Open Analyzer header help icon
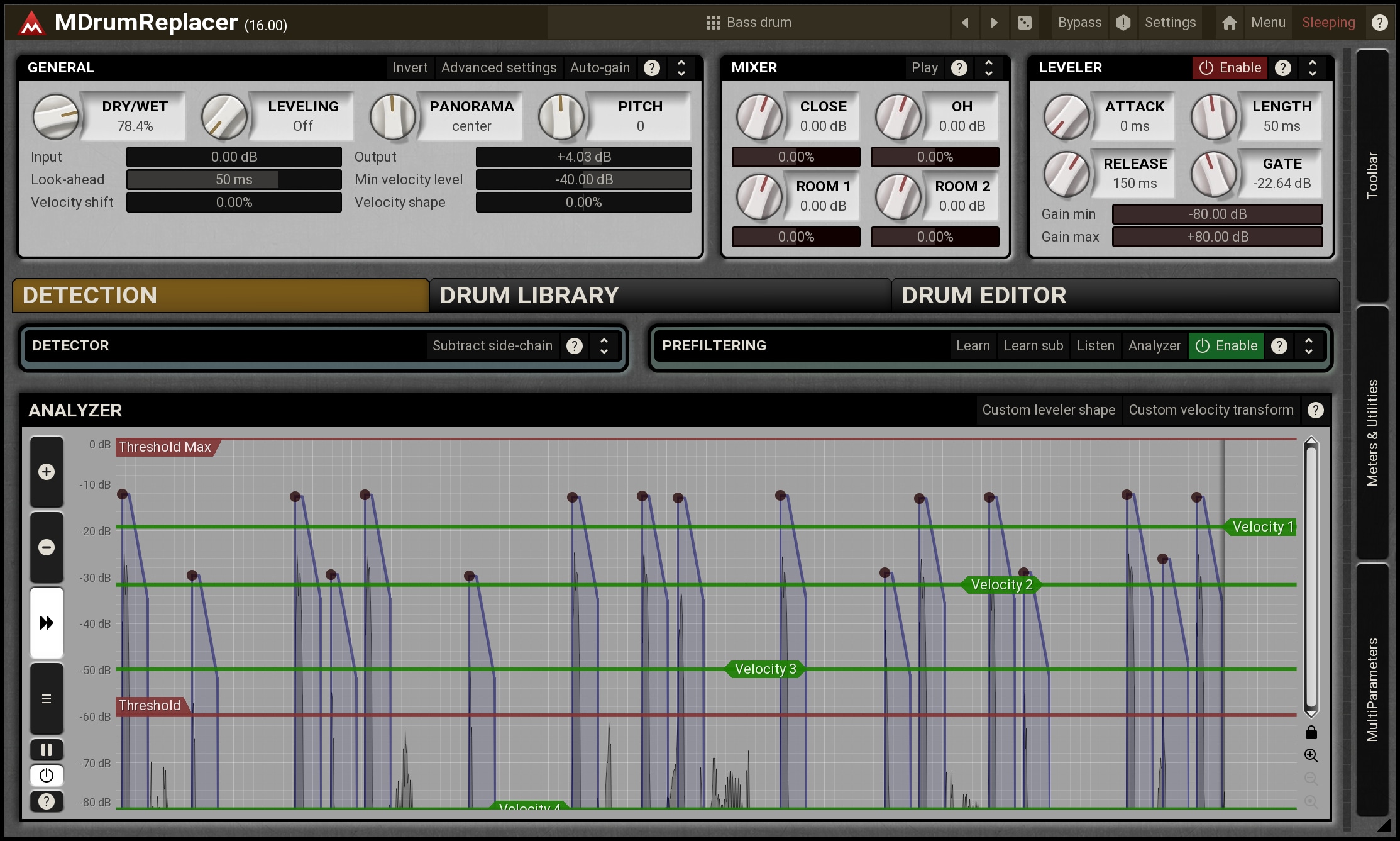Screen dimensions: 1400x841 point(1315,410)
